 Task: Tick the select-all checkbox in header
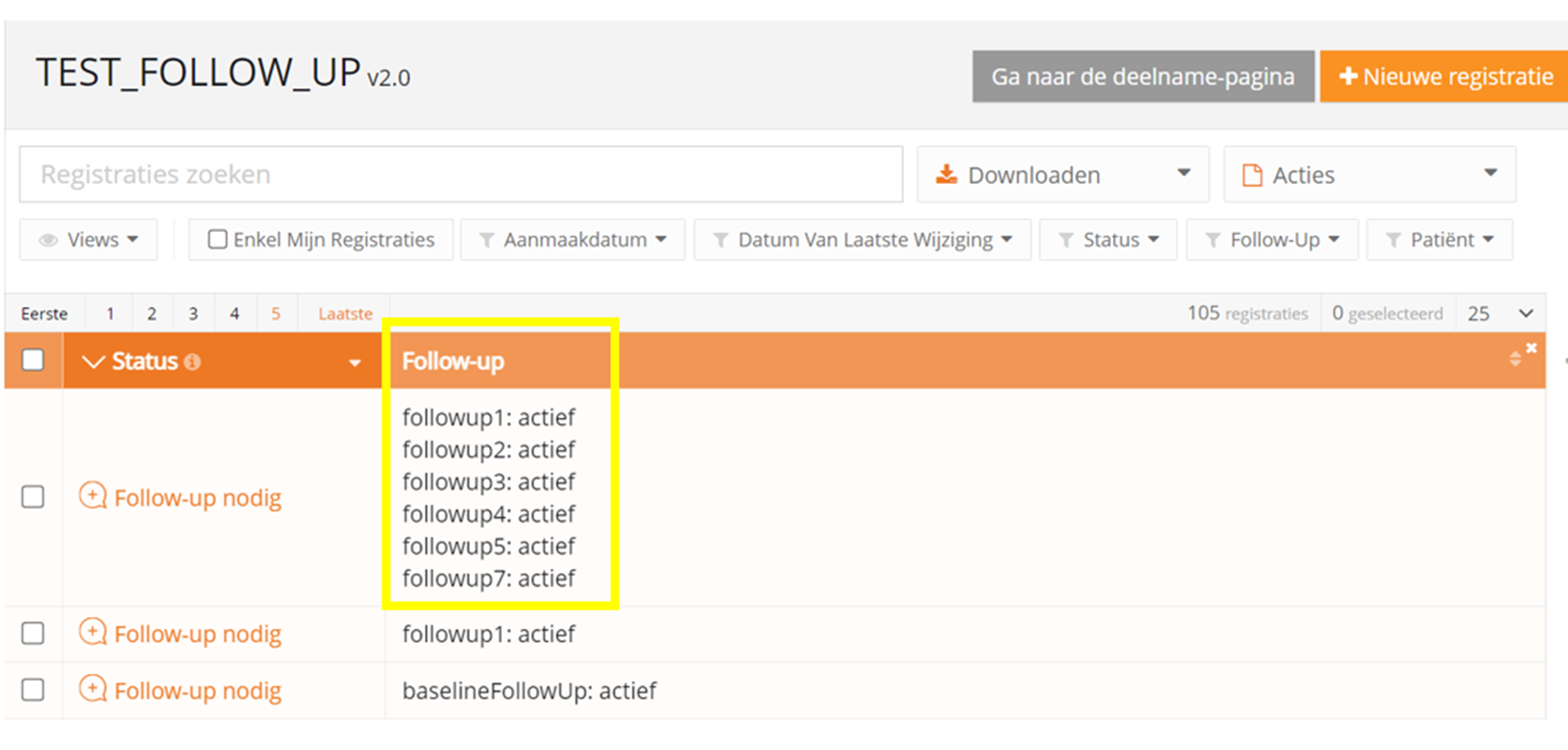coord(33,360)
